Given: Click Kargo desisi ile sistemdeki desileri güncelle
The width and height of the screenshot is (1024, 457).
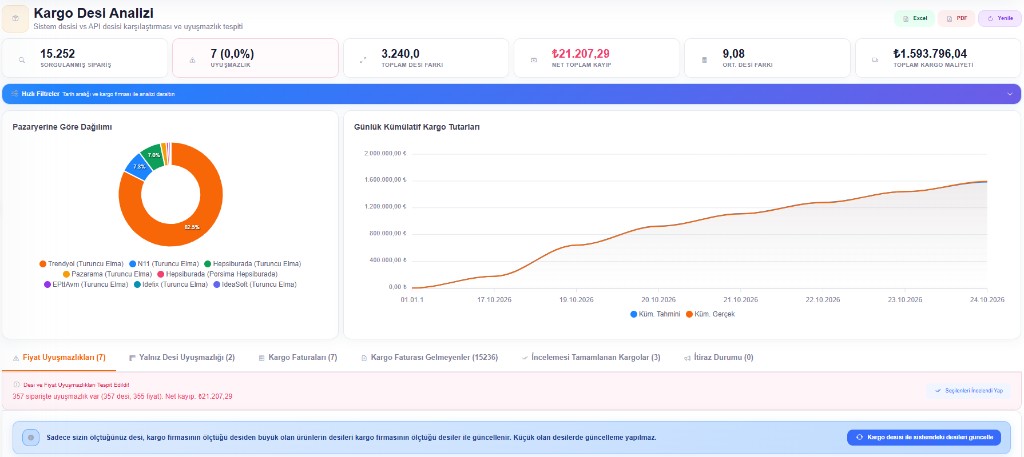Looking at the screenshot, I should (x=923, y=437).
